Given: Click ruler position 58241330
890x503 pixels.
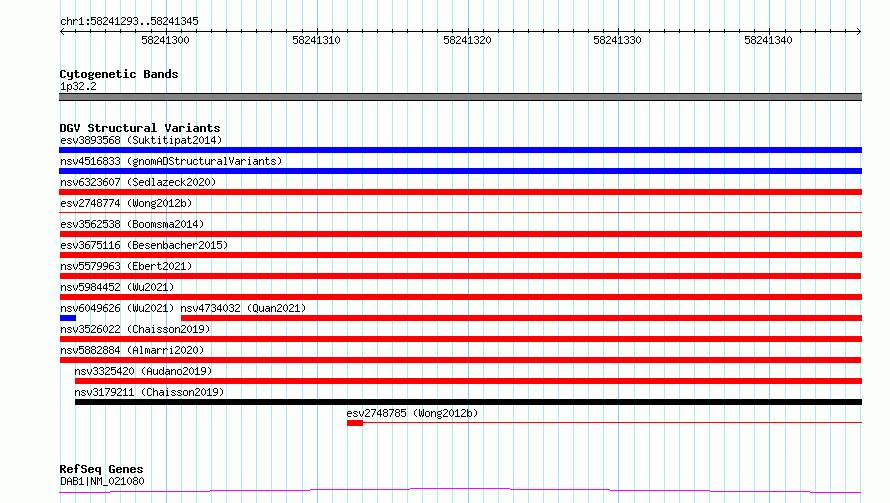Looking at the screenshot, I should click(617, 40).
